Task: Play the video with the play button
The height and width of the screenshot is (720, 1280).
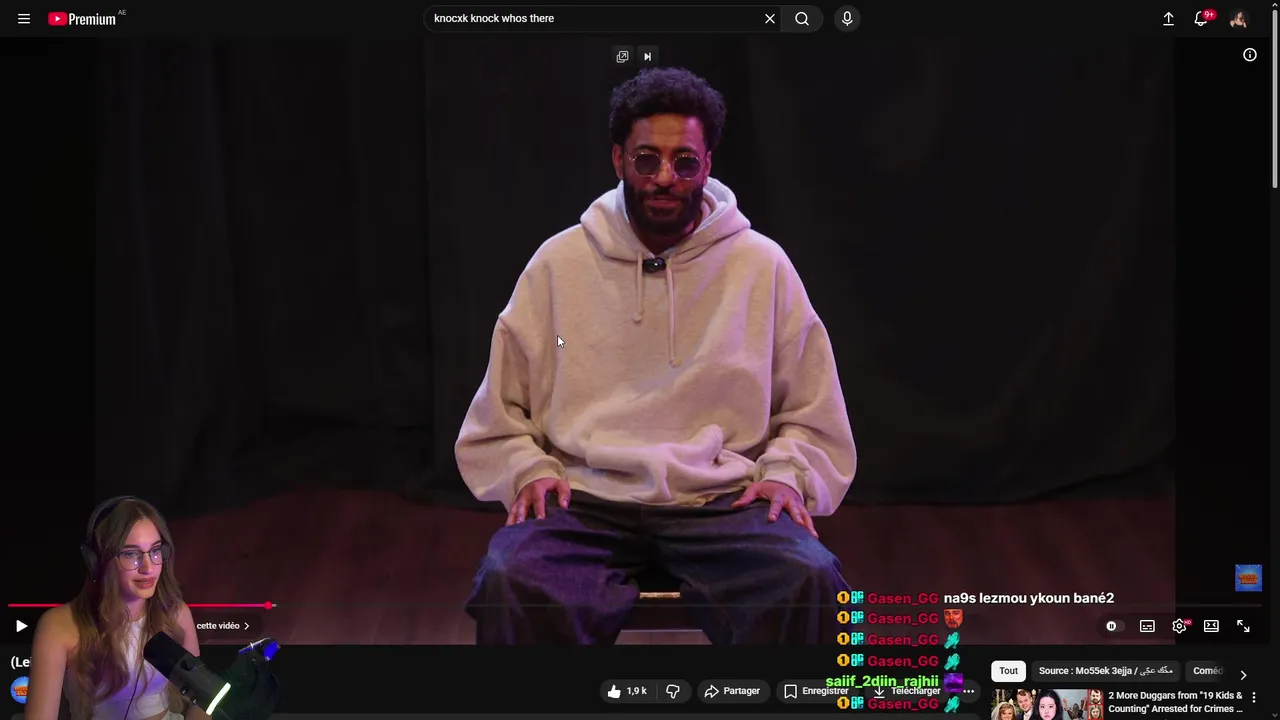Action: pyautogui.click(x=21, y=626)
